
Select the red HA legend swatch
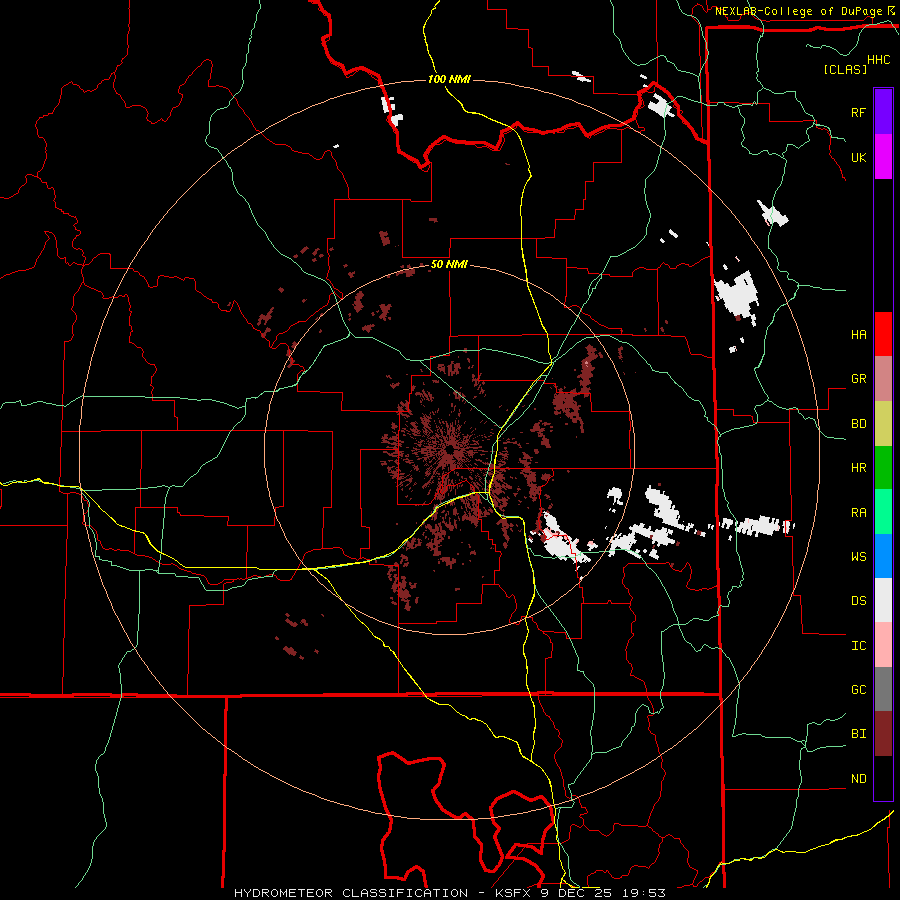[883, 334]
